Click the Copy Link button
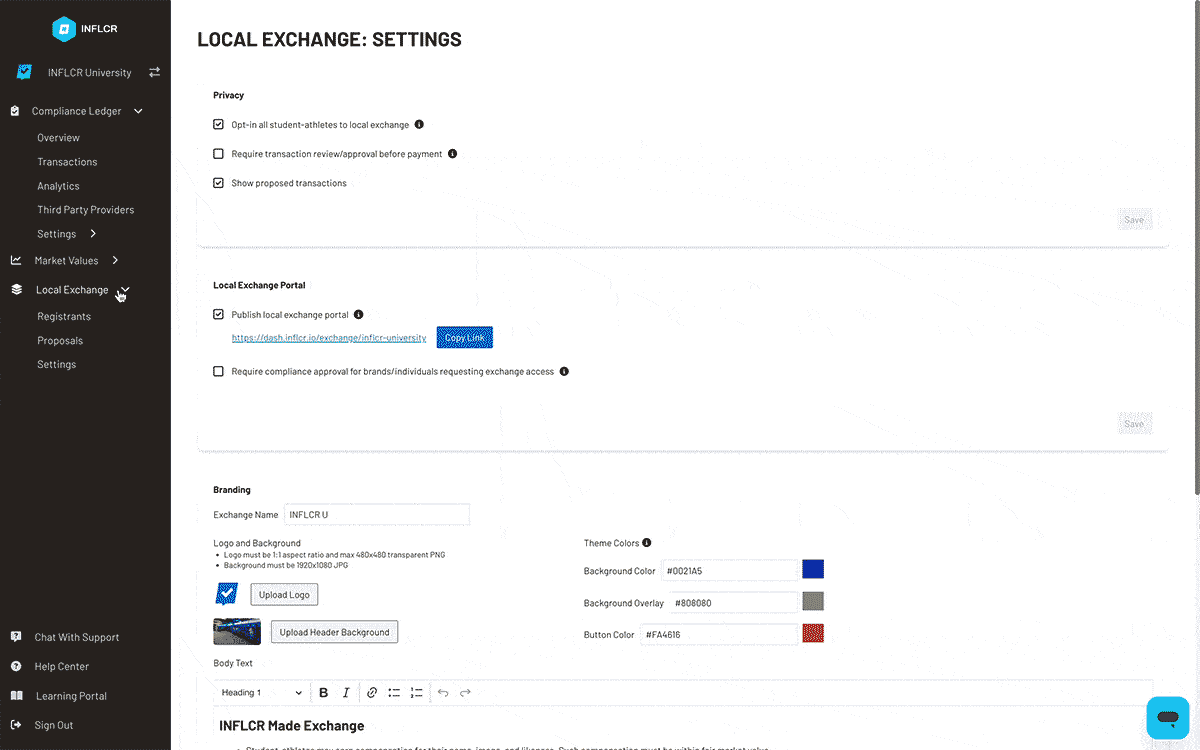The width and height of the screenshot is (1200, 750). [x=465, y=338]
